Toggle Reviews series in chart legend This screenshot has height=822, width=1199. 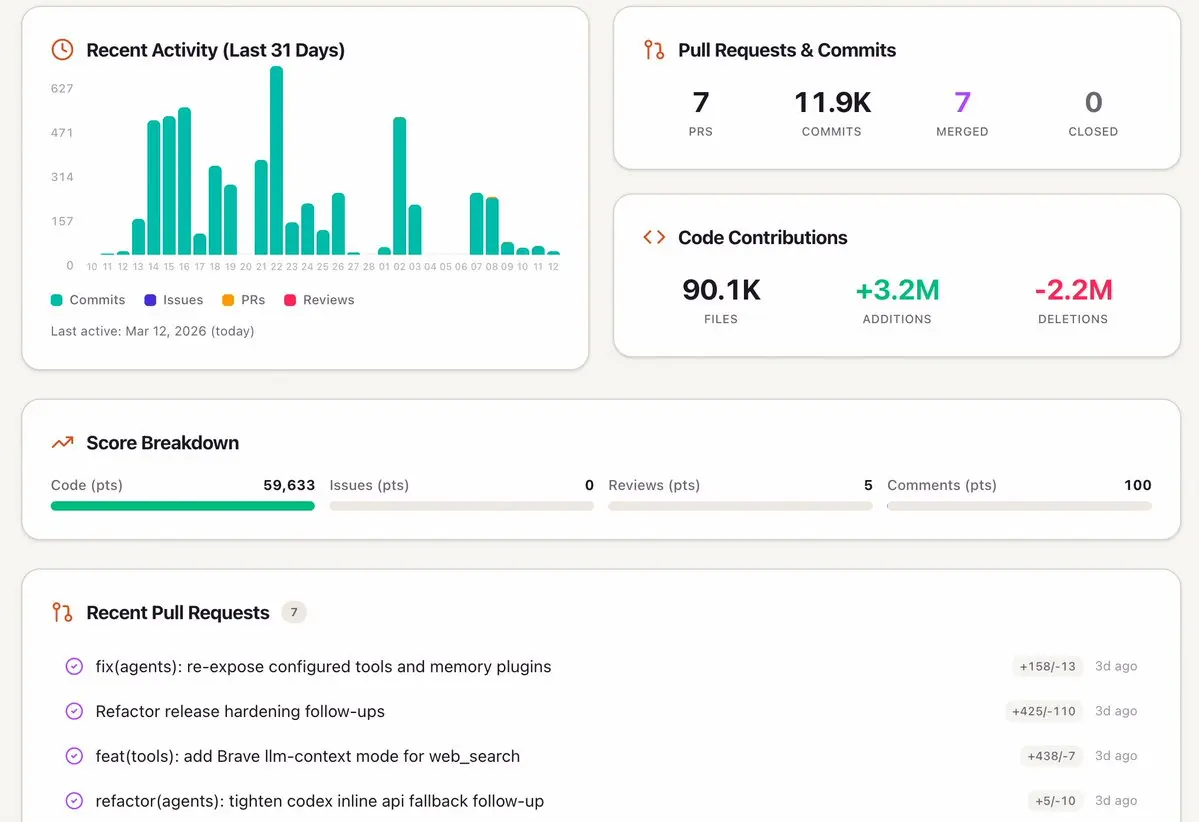coord(319,300)
